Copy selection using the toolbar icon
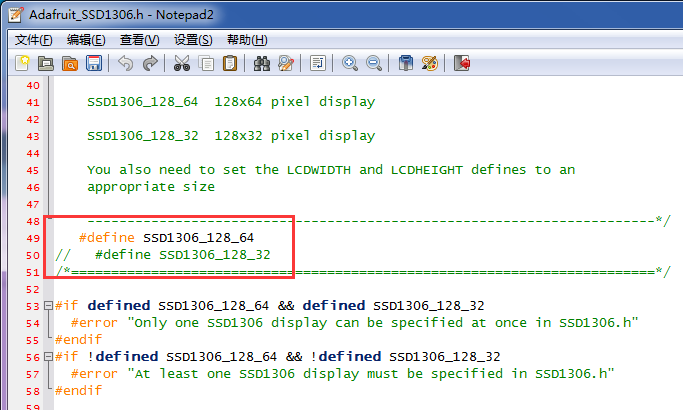This screenshot has width=683, height=410. pyautogui.click(x=206, y=63)
